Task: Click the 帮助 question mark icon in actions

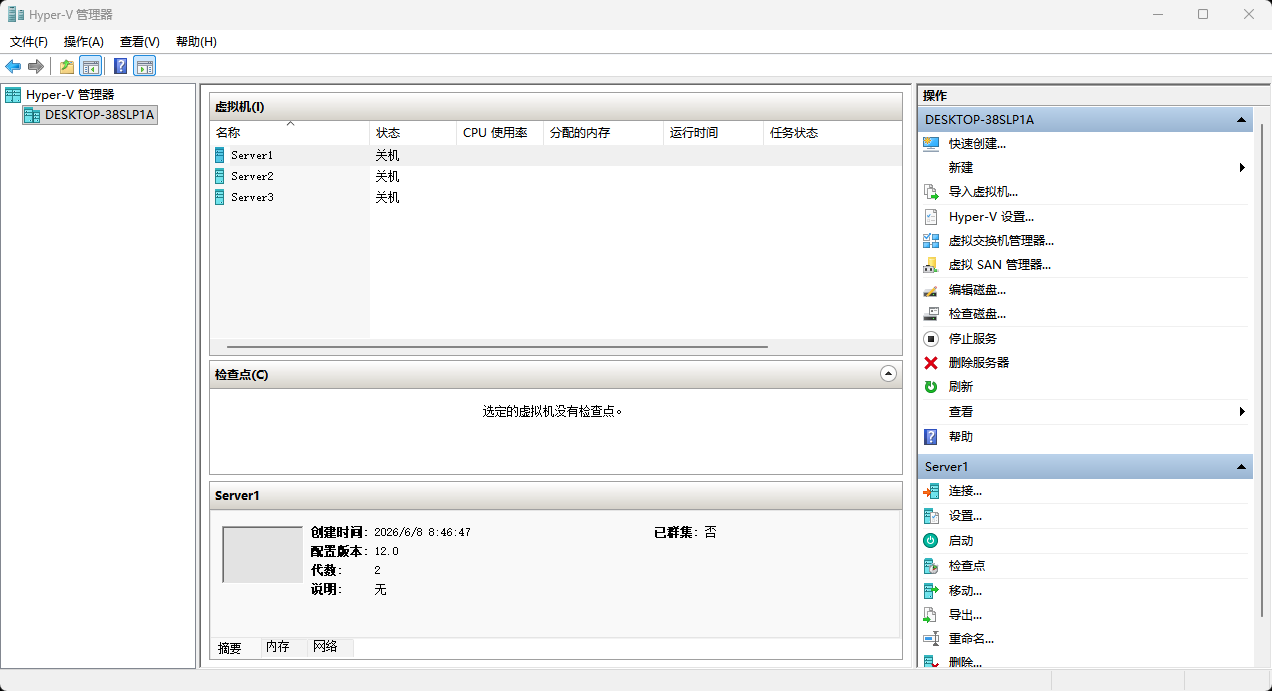Action: [x=931, y=437]
